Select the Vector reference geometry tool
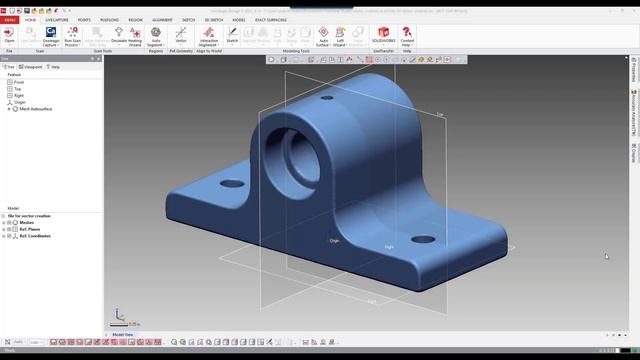This screenshot has width=640, height=360. 181,35
